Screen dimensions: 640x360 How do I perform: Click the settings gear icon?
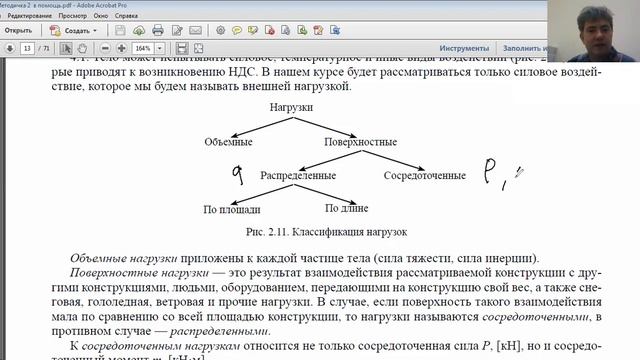tap(220, 31)
